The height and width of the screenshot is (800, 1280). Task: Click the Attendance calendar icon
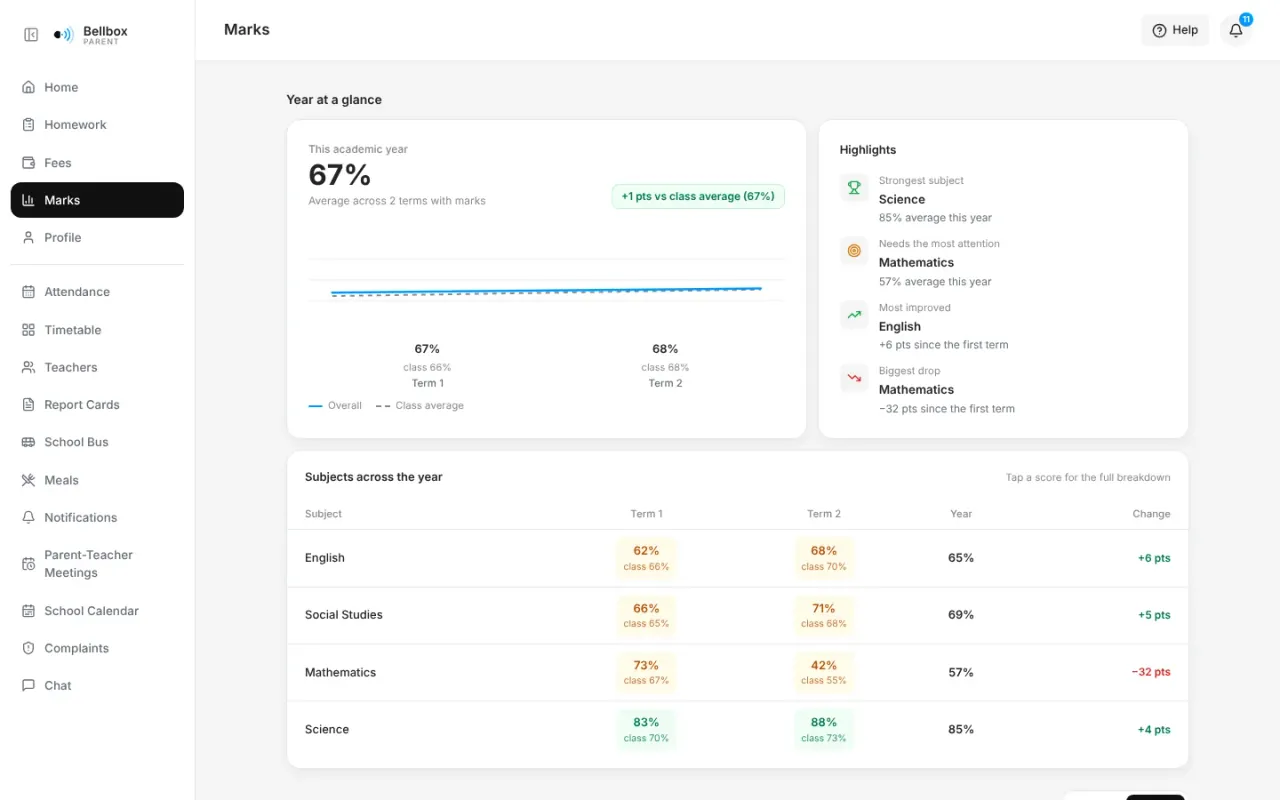click(28, 292)
